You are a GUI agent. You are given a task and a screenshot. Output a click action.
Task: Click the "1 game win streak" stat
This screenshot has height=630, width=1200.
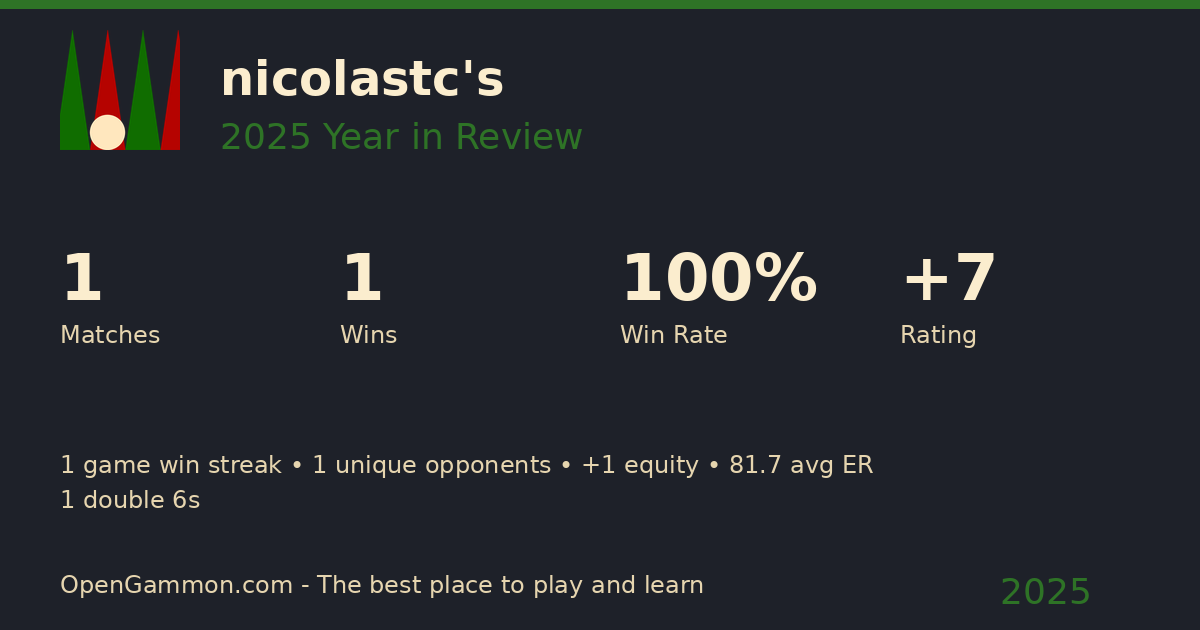pyautogui.click(x=171, y=466)
